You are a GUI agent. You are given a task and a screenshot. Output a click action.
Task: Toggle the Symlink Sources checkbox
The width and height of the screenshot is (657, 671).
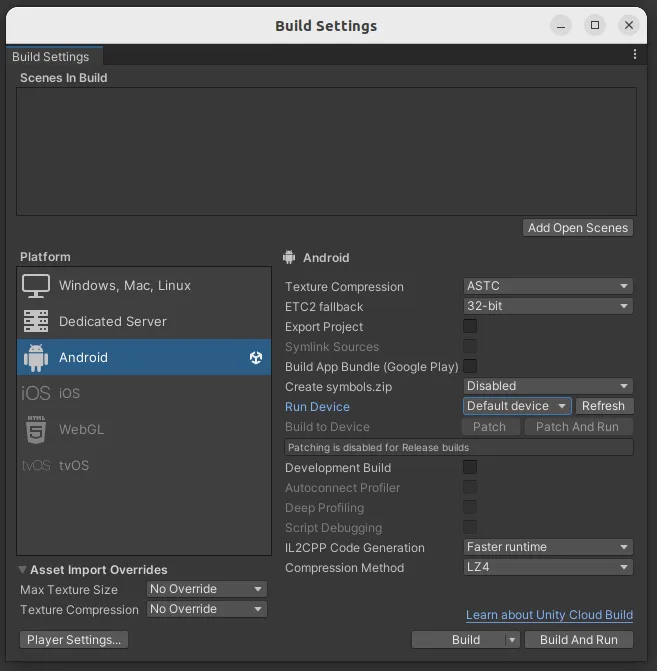coord(470,346)
